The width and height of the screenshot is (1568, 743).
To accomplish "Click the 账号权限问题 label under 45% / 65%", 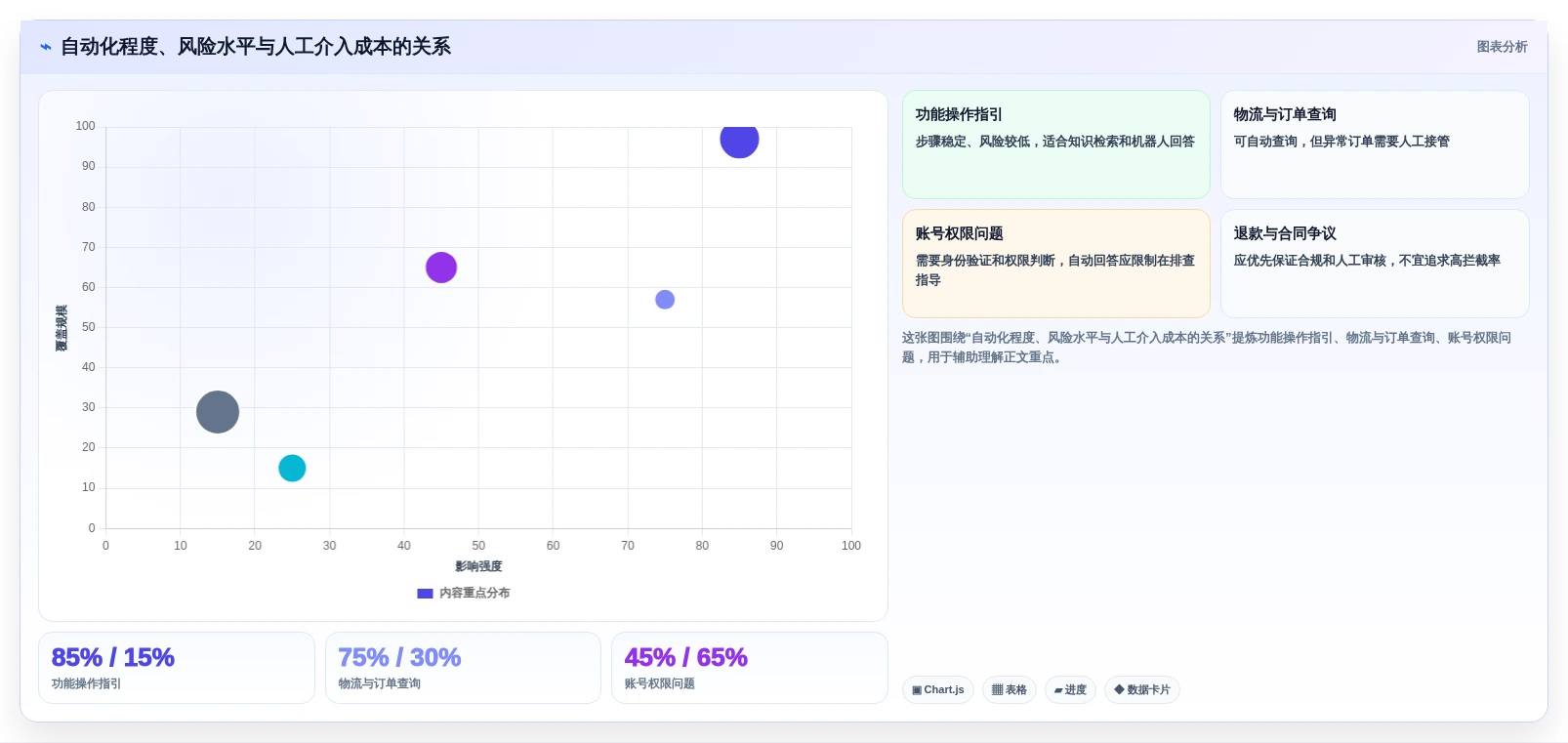I will click(660, 684).
